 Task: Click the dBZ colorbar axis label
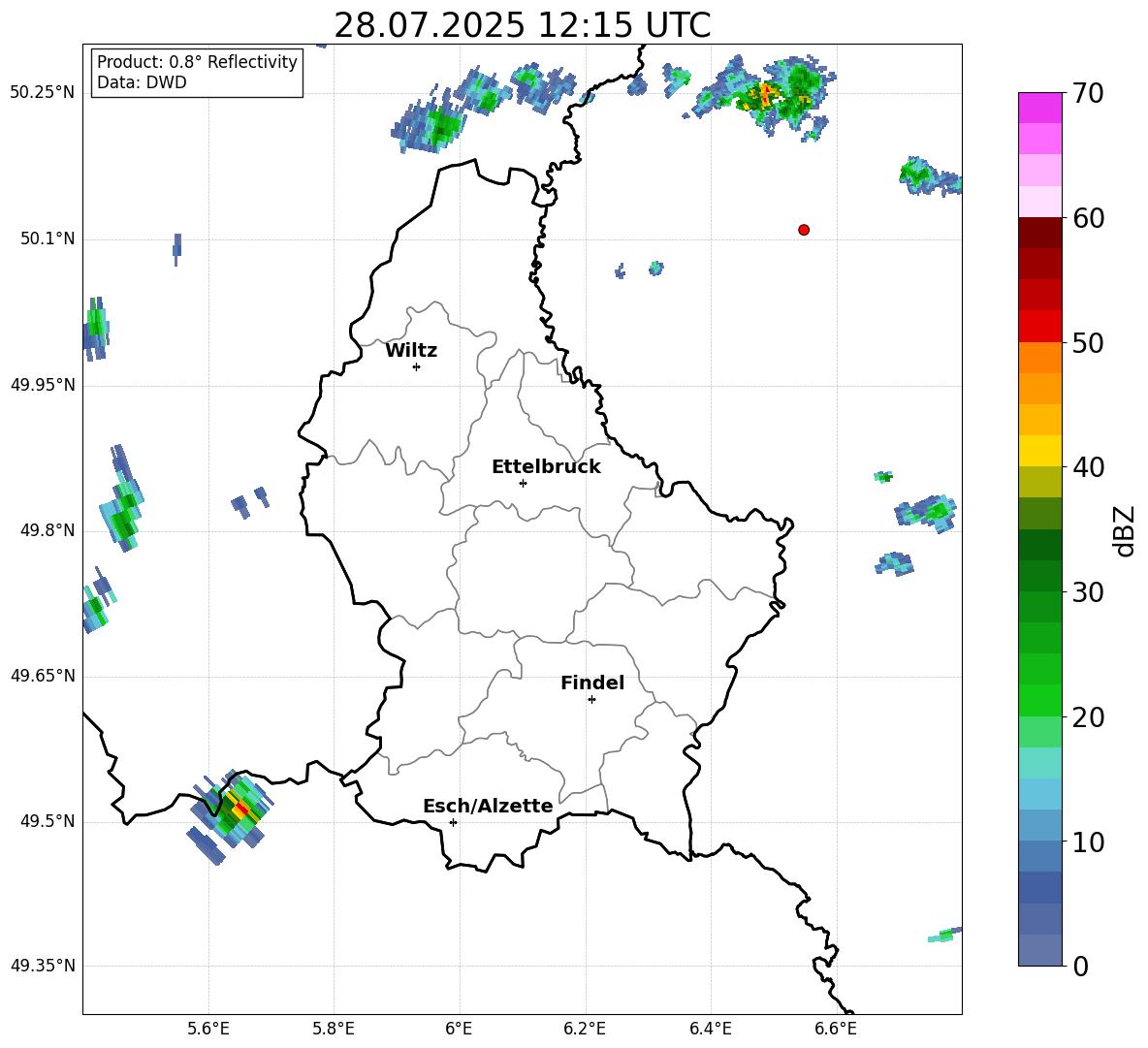(1124, 530)
